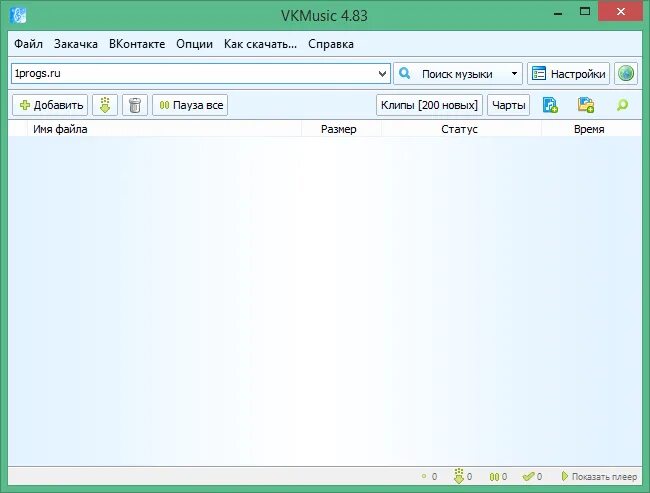Expand the search history dropdown arrow
Image resolution: width=650 pixels, height=493 pixels.
382,74
